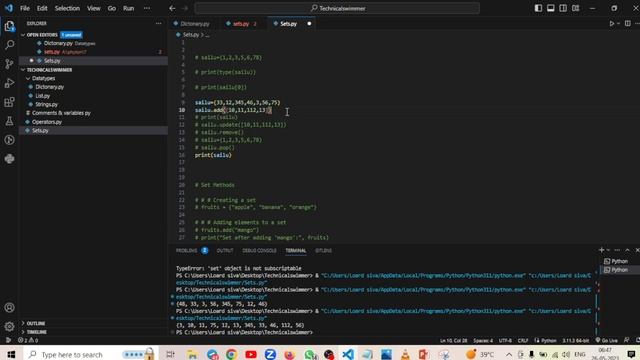Viewport: 640px width, 360px height.
Task: Maximize the panel with the up chevron
Action: click(x=627, y=250)
